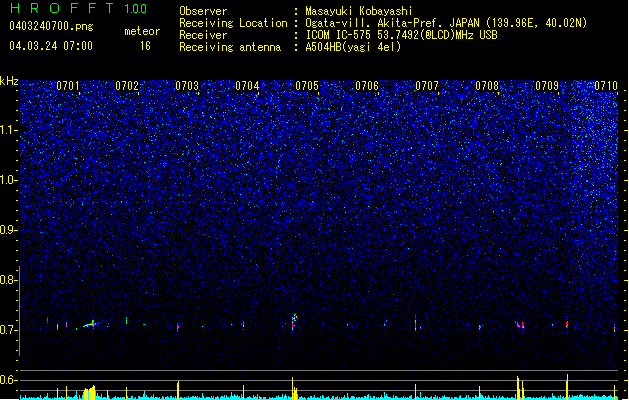
Task: Click the kHz axis unit label
Action: [9, 81]
